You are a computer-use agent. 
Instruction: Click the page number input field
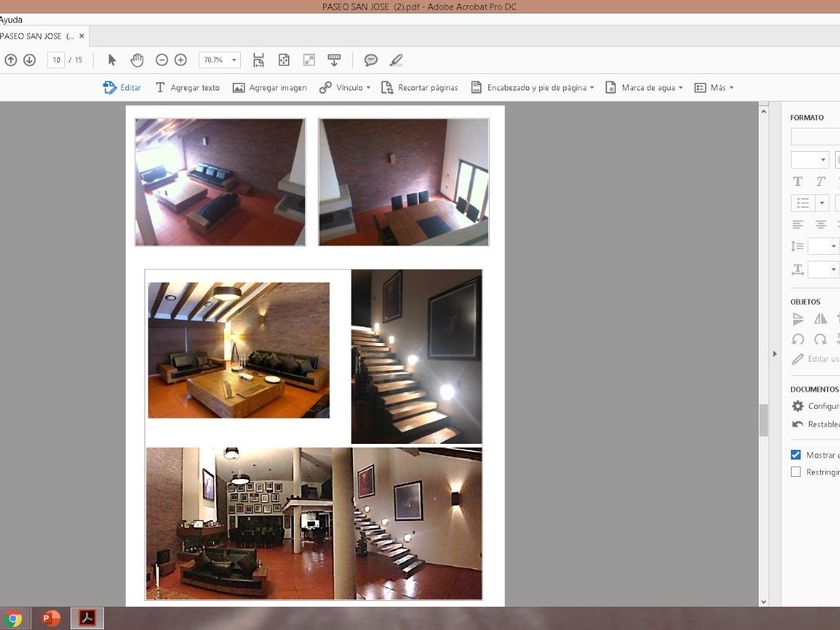click(x=56, y=60)
